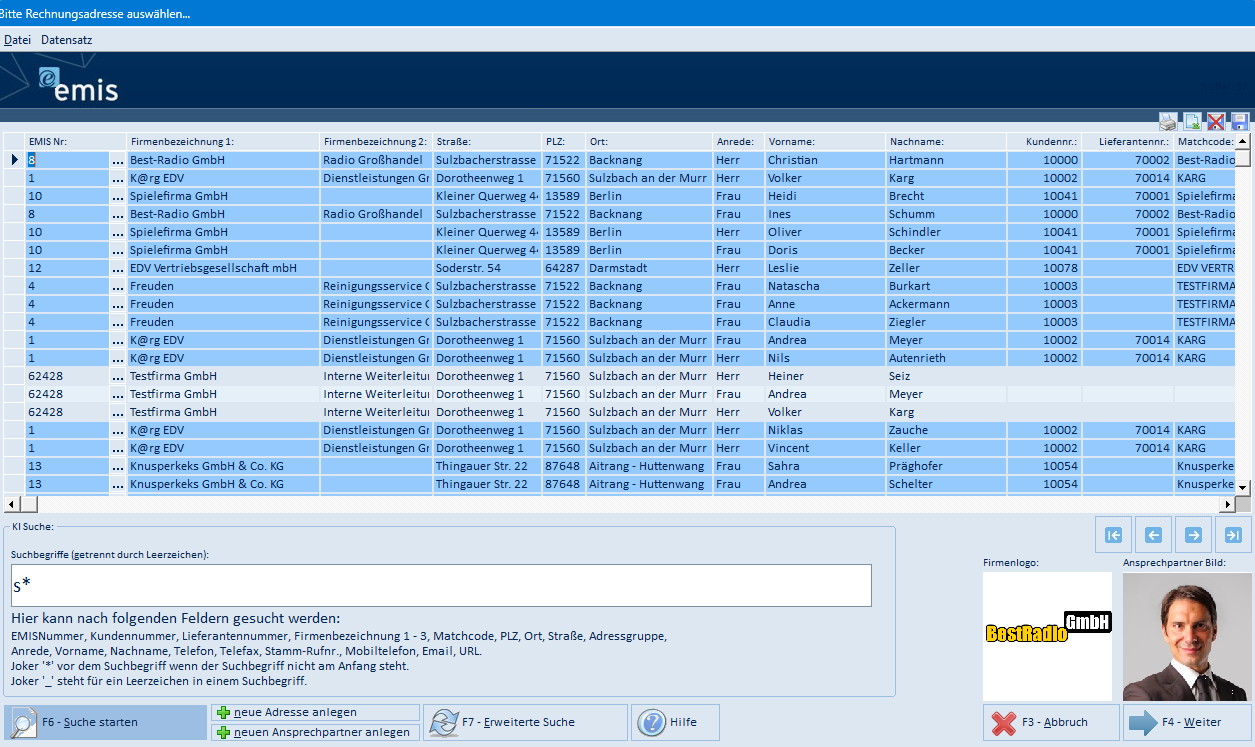Click neue Adresse anlegen
Viewport: 1255px width, 747px height.
tap(316, 712)
